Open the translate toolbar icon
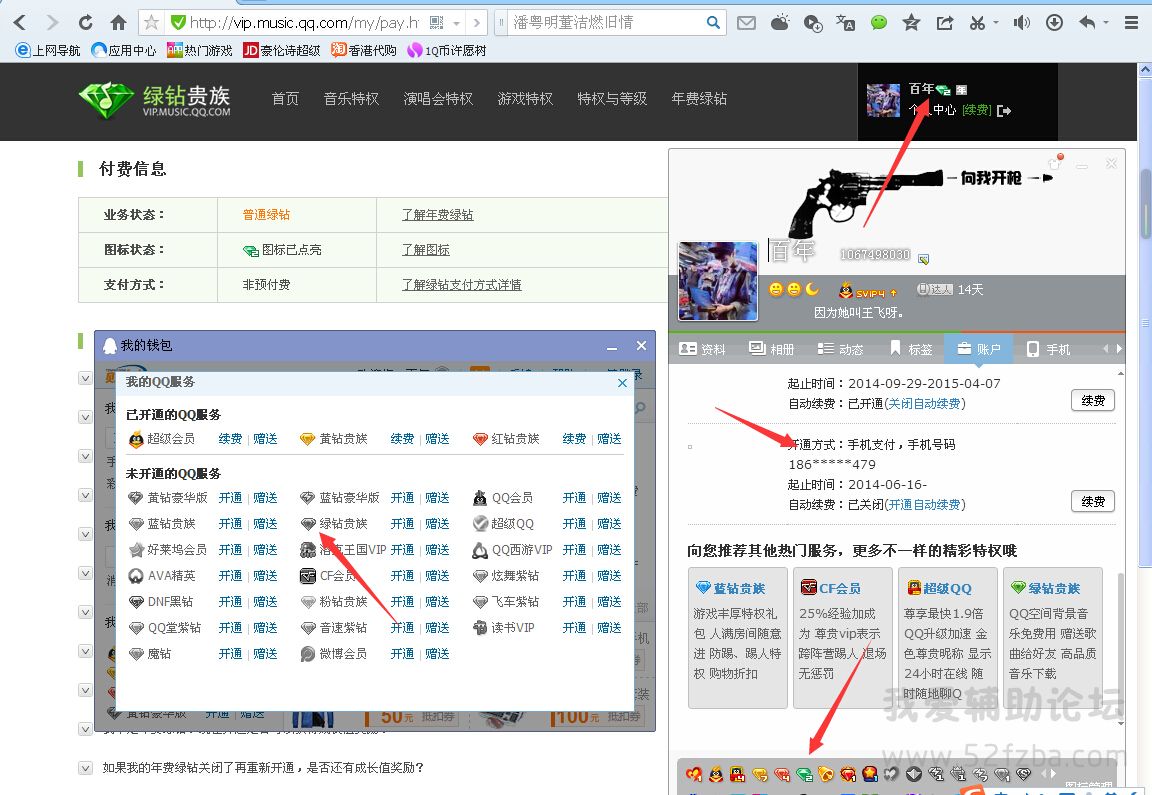Viewport: 1152px width, 795px height. (x=845, y=23)
